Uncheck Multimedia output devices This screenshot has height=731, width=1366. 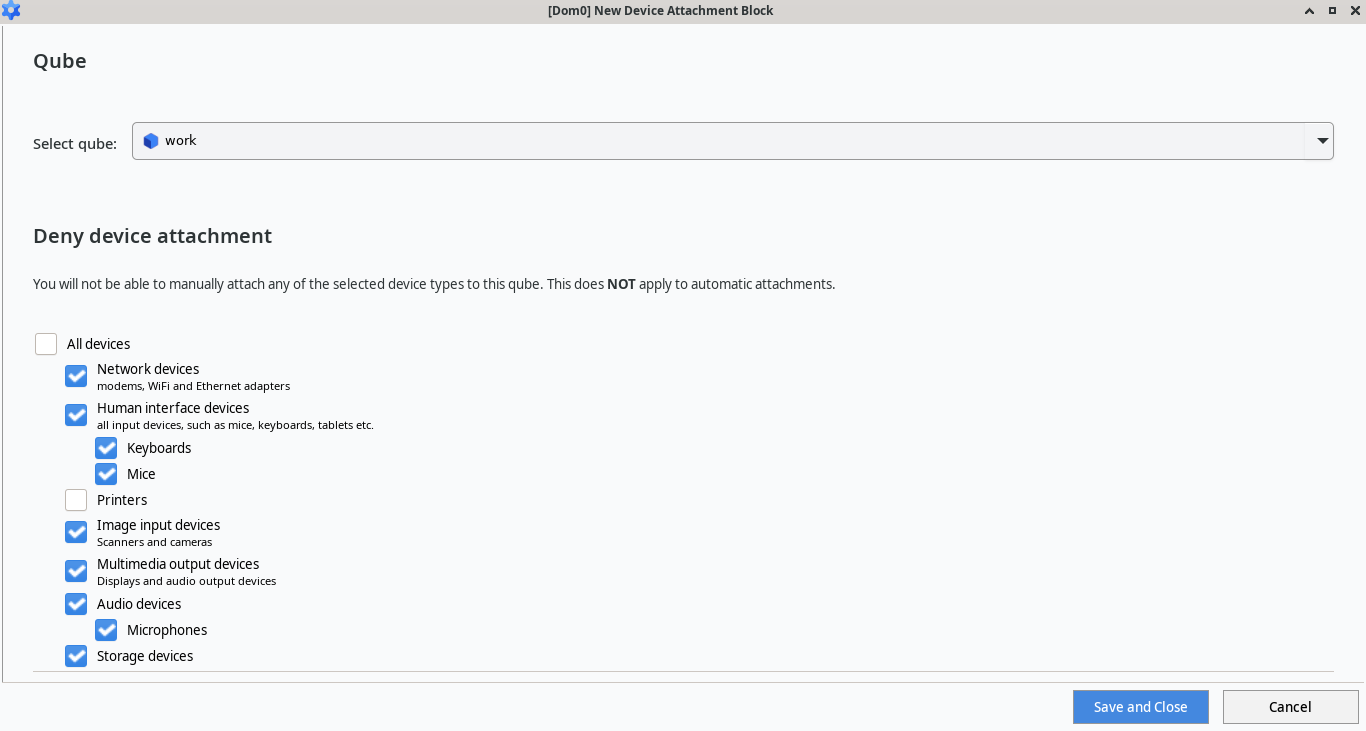[76, 570]
